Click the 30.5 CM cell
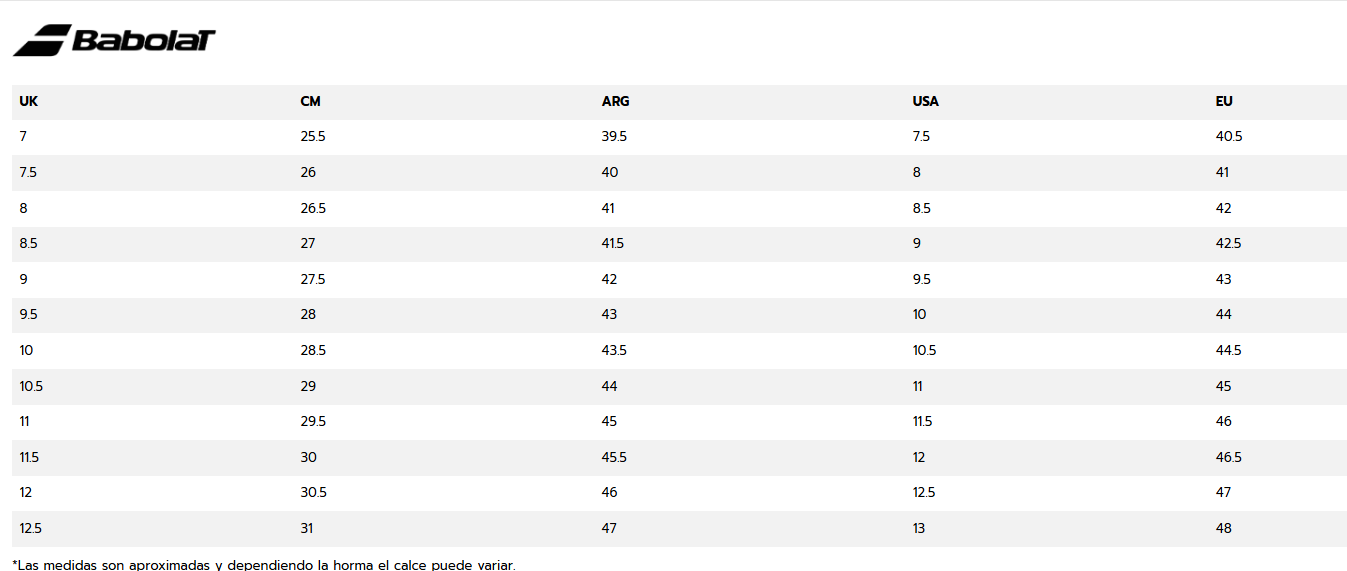This screenshot has height=571, width=1347. (x=313, y=493)
